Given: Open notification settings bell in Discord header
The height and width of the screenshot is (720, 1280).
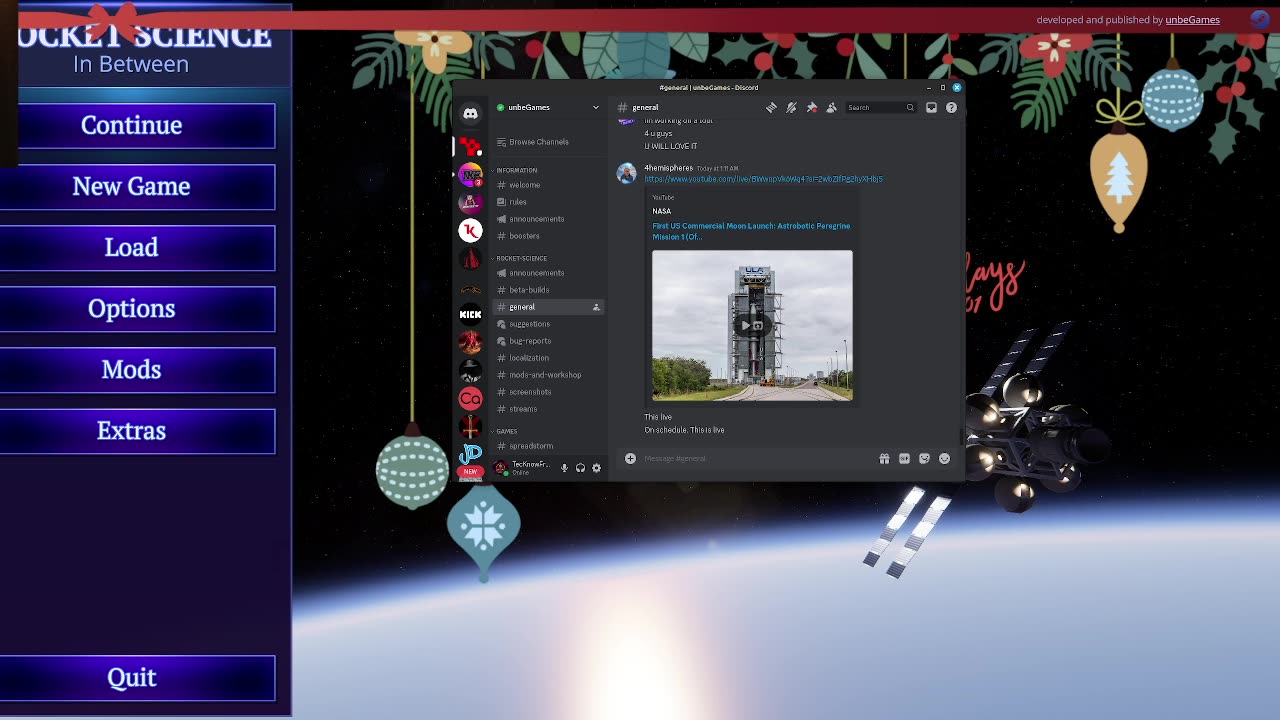Looking at the screenshot, I should pyautogui.click(x=791, y=107).
